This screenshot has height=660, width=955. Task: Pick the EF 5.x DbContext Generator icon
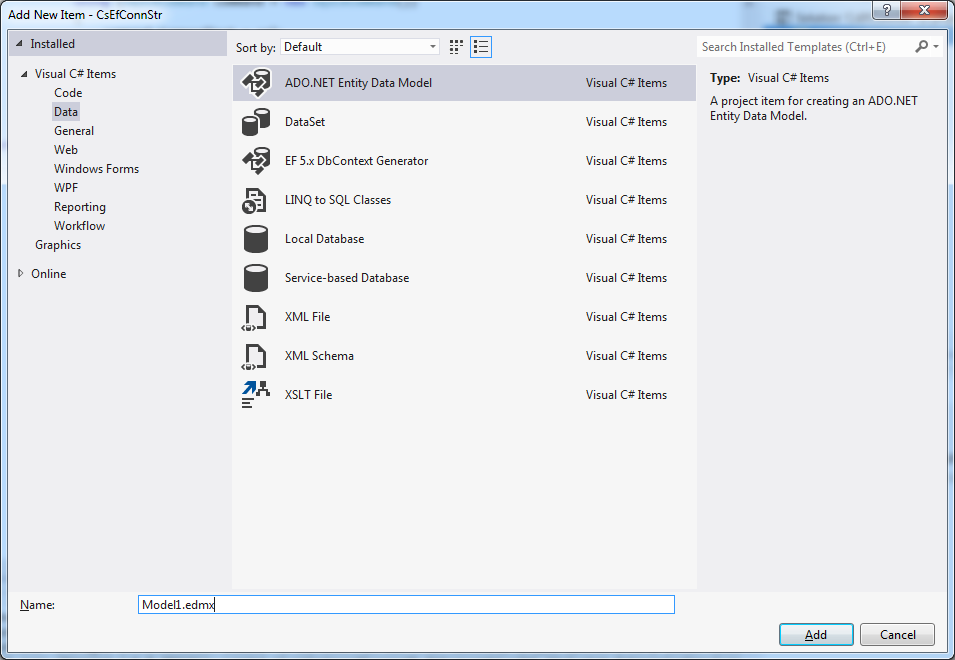click(x=256, y=161)
